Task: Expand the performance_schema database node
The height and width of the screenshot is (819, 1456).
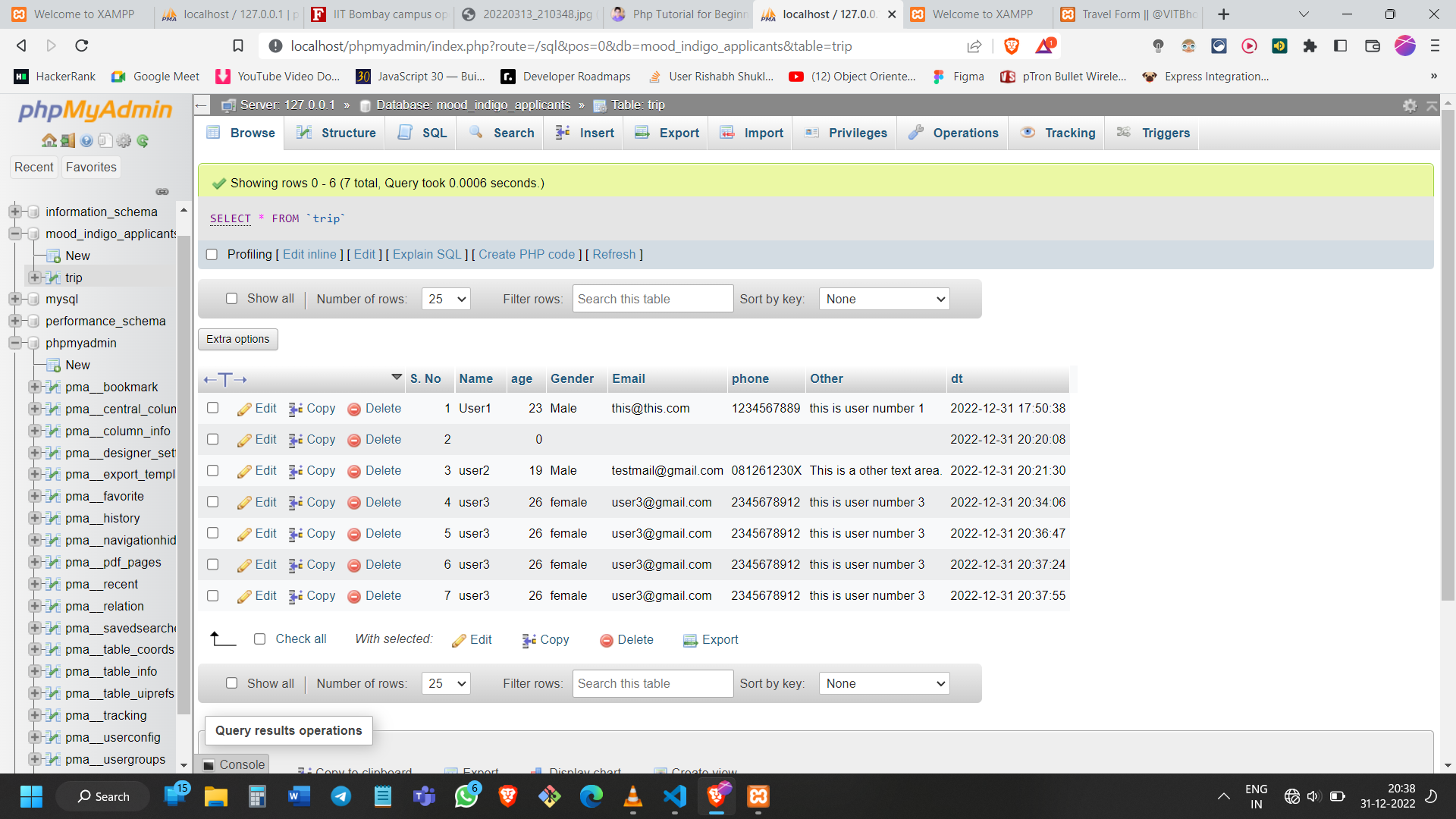Action: 14,321
